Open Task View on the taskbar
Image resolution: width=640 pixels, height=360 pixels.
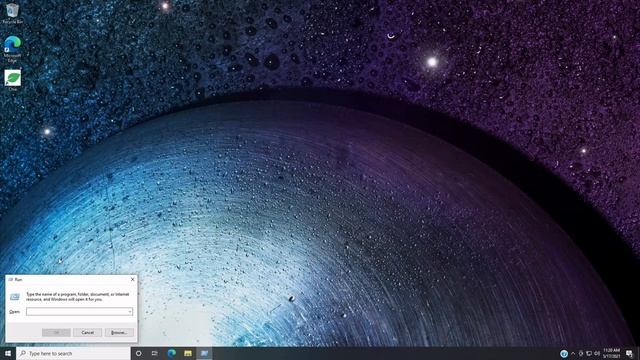tap(155, 353)
